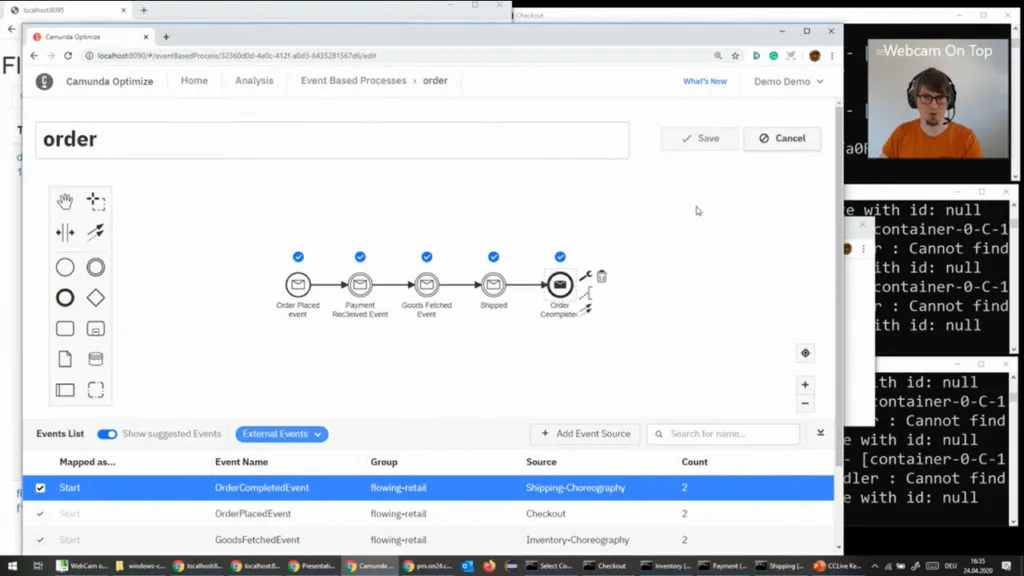Create a data store from palette
The width and height of the screenshot is (1024, 576).
pos(95,359)
